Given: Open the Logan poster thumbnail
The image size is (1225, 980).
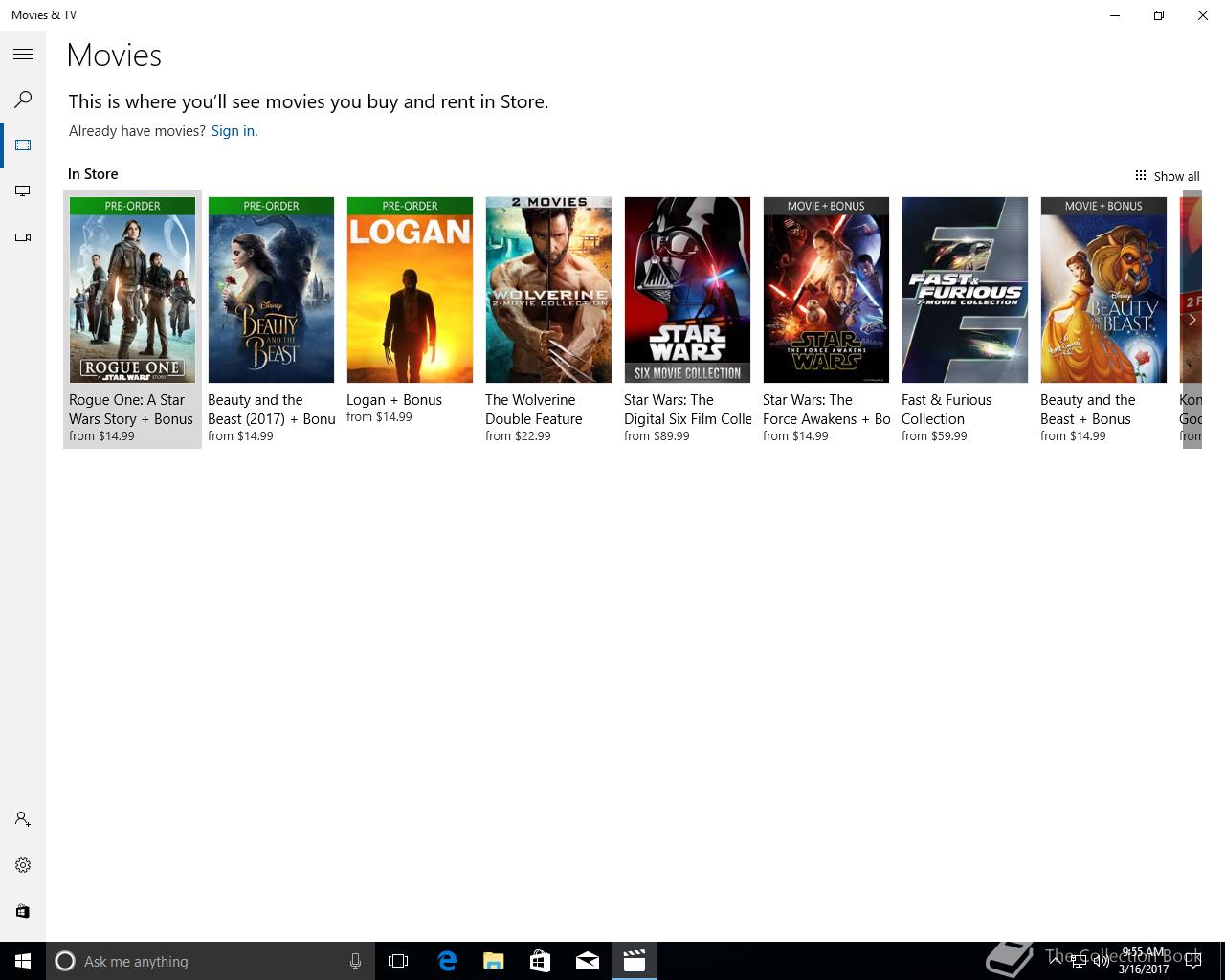Looking at the screenshot, I should 410,290.
